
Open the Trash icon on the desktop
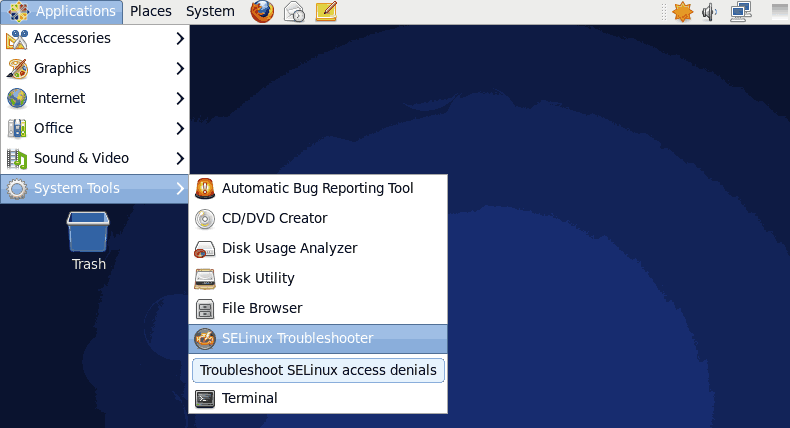[88, 231]
